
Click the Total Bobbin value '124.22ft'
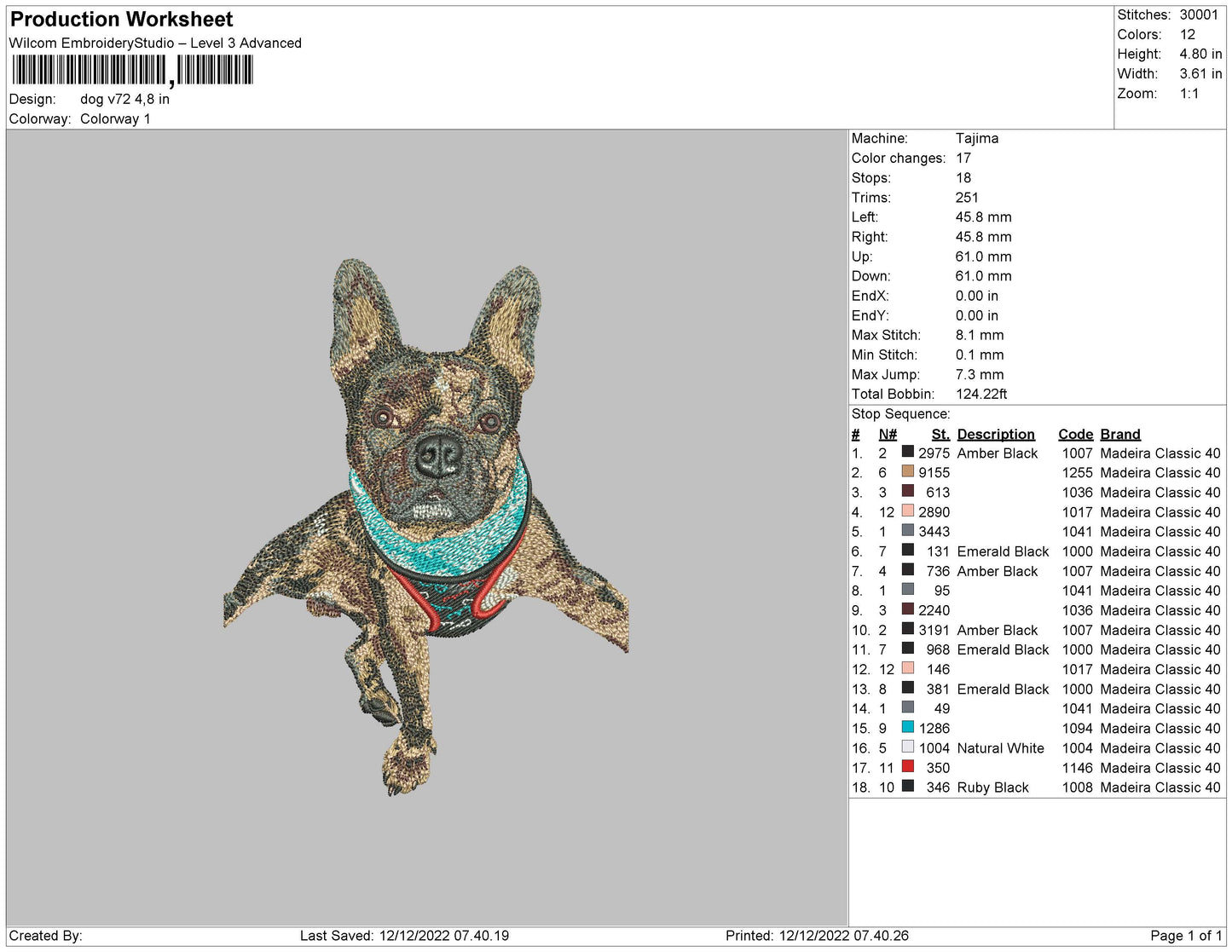coord(981,394)
